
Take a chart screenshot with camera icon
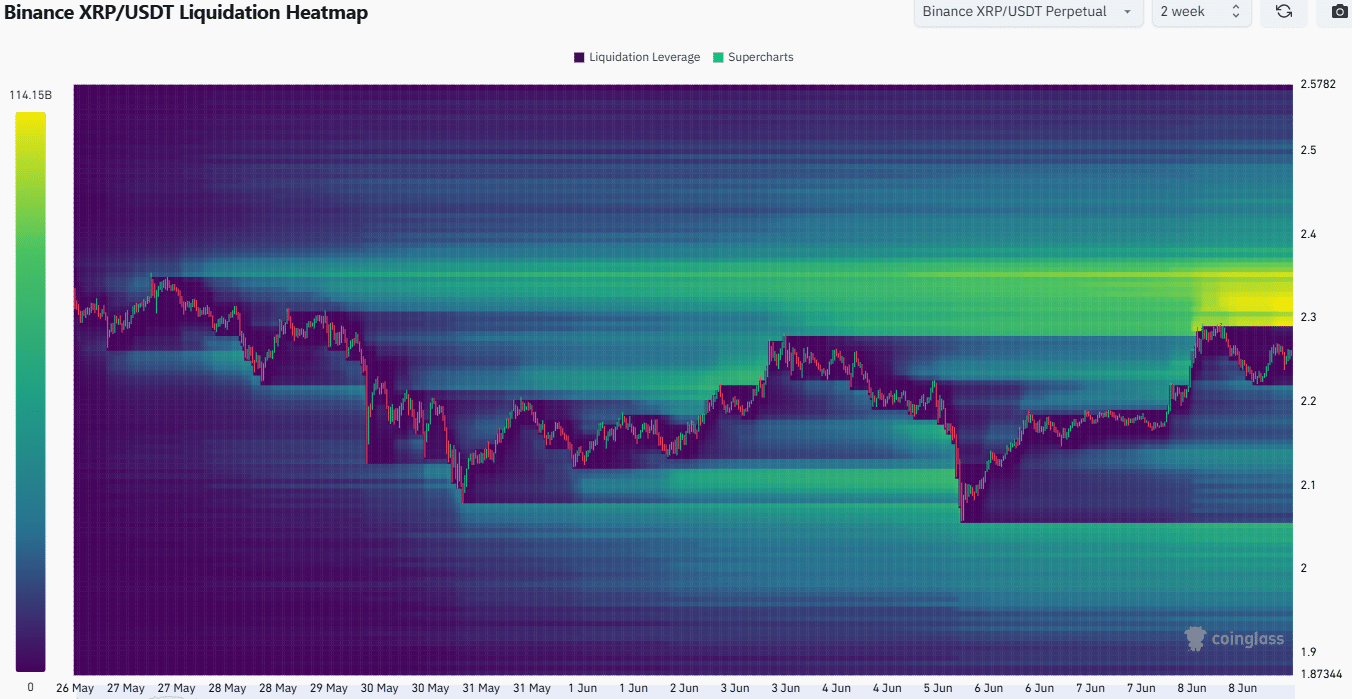(x=1339, y=12)
